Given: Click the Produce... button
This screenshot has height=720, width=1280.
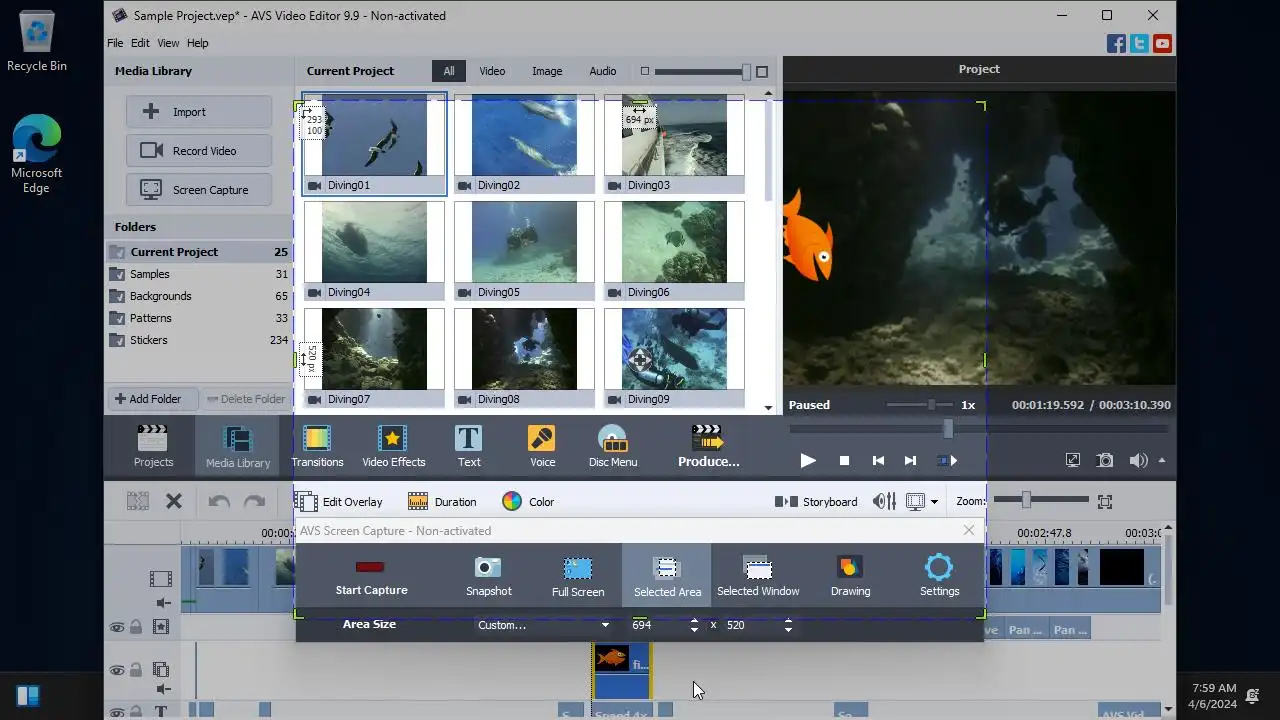Looking at the screenshot, I should coord(708,446).
